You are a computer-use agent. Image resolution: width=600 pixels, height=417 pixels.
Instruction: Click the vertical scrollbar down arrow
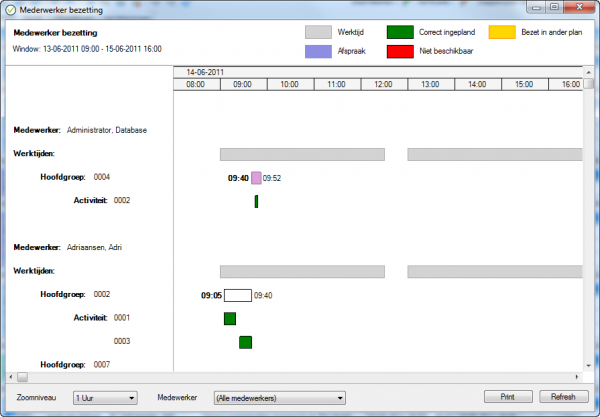click(x=589, y=366)
